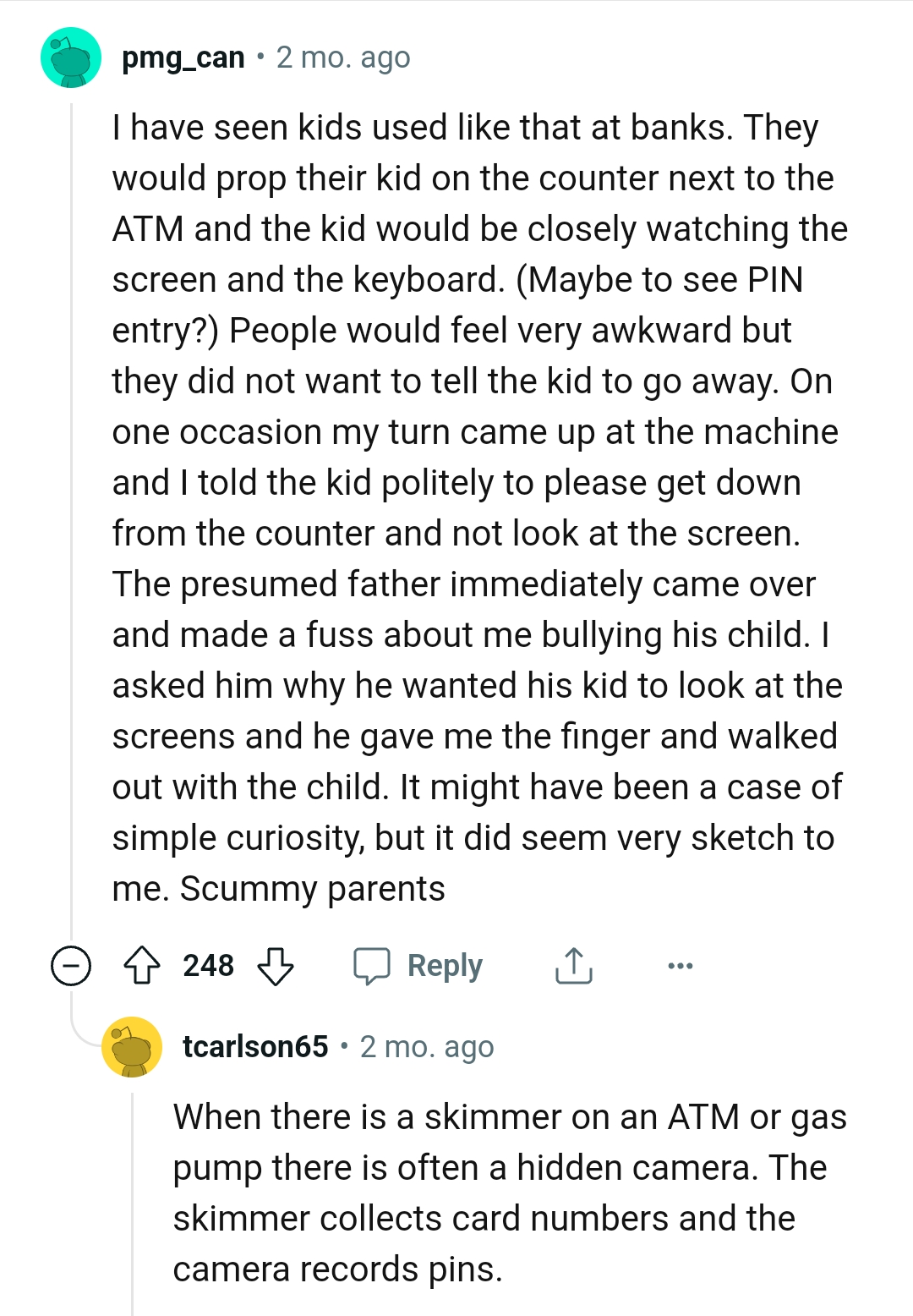Toggle comment visibility with the collapse control
913x1316 pixels.
(x=72, y=966)
